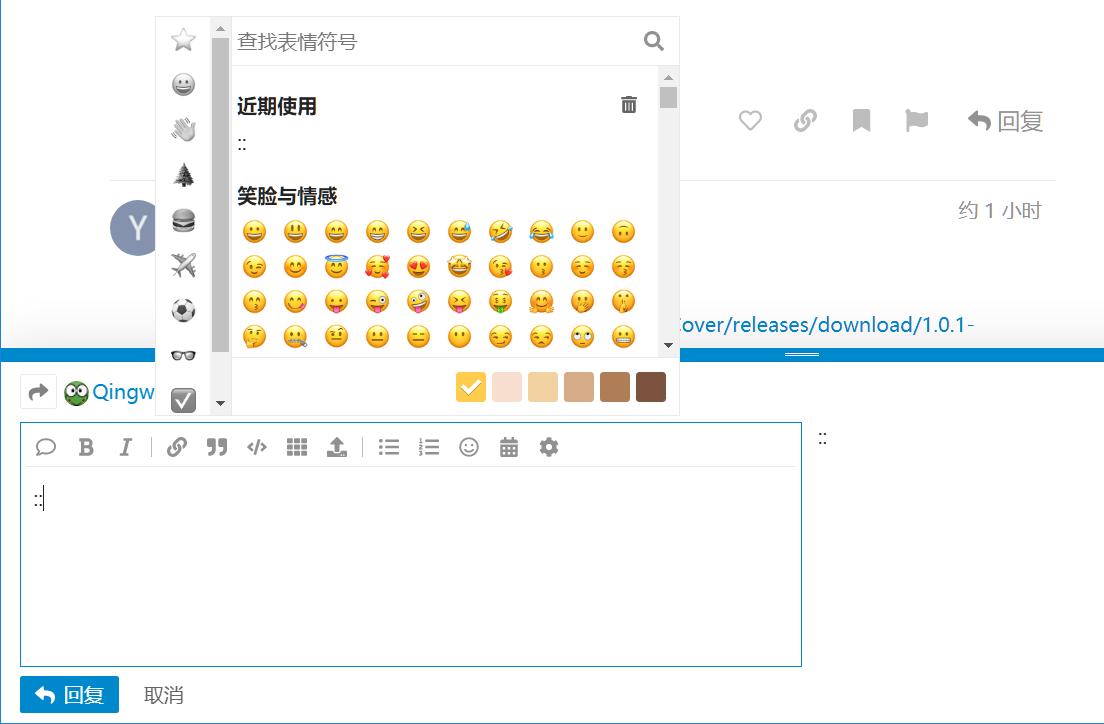Click the reply-type arrow button beside Qingw
The width and height of the screenshot is (1104, 724).
[38, 392]
